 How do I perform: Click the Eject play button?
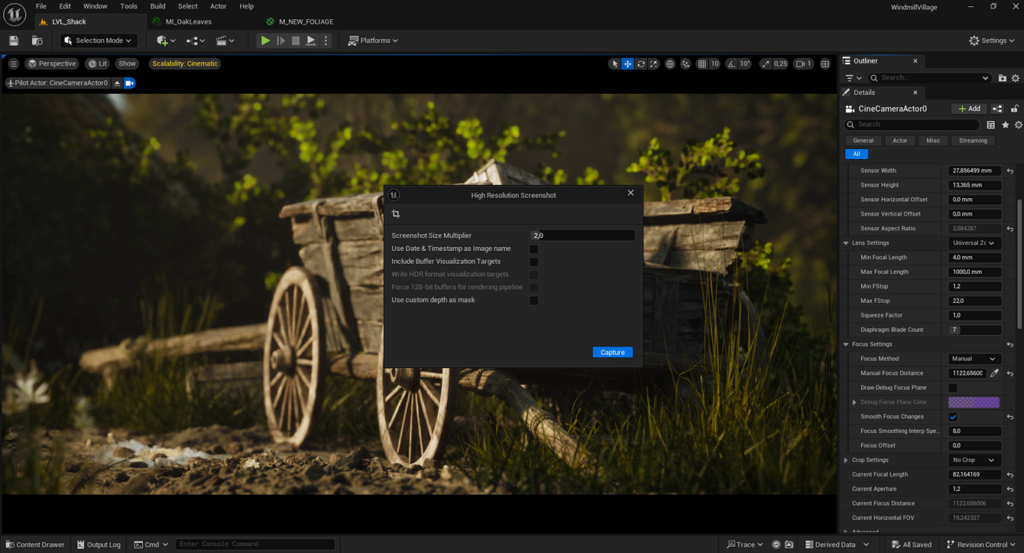(311, 40)
